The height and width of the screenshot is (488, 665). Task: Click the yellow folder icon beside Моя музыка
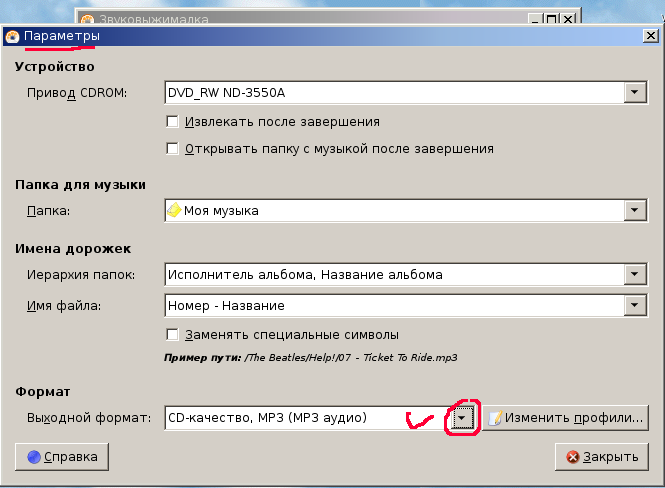174,211
